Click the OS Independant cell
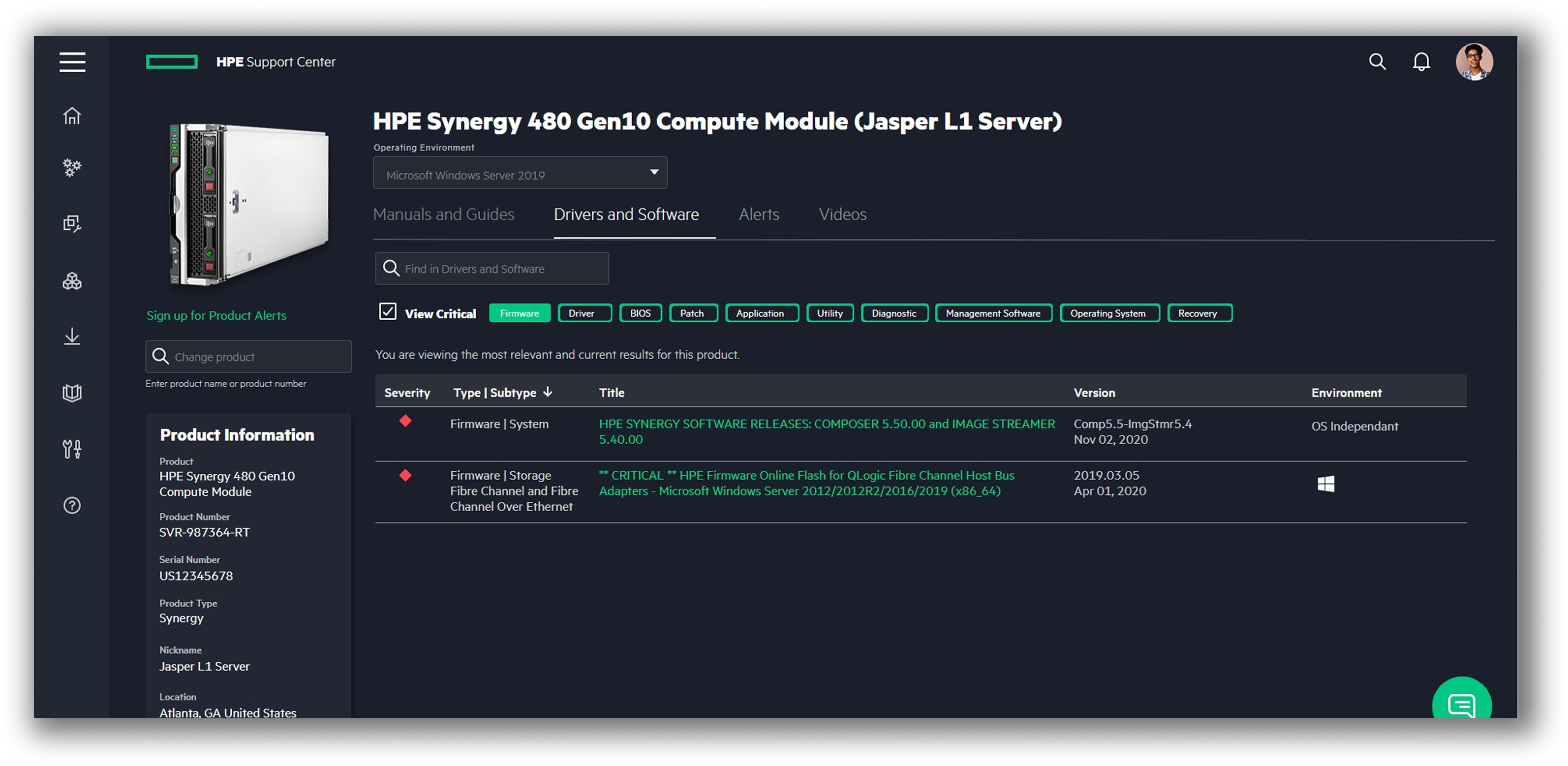1568x766 pixels. point(1354,426)
